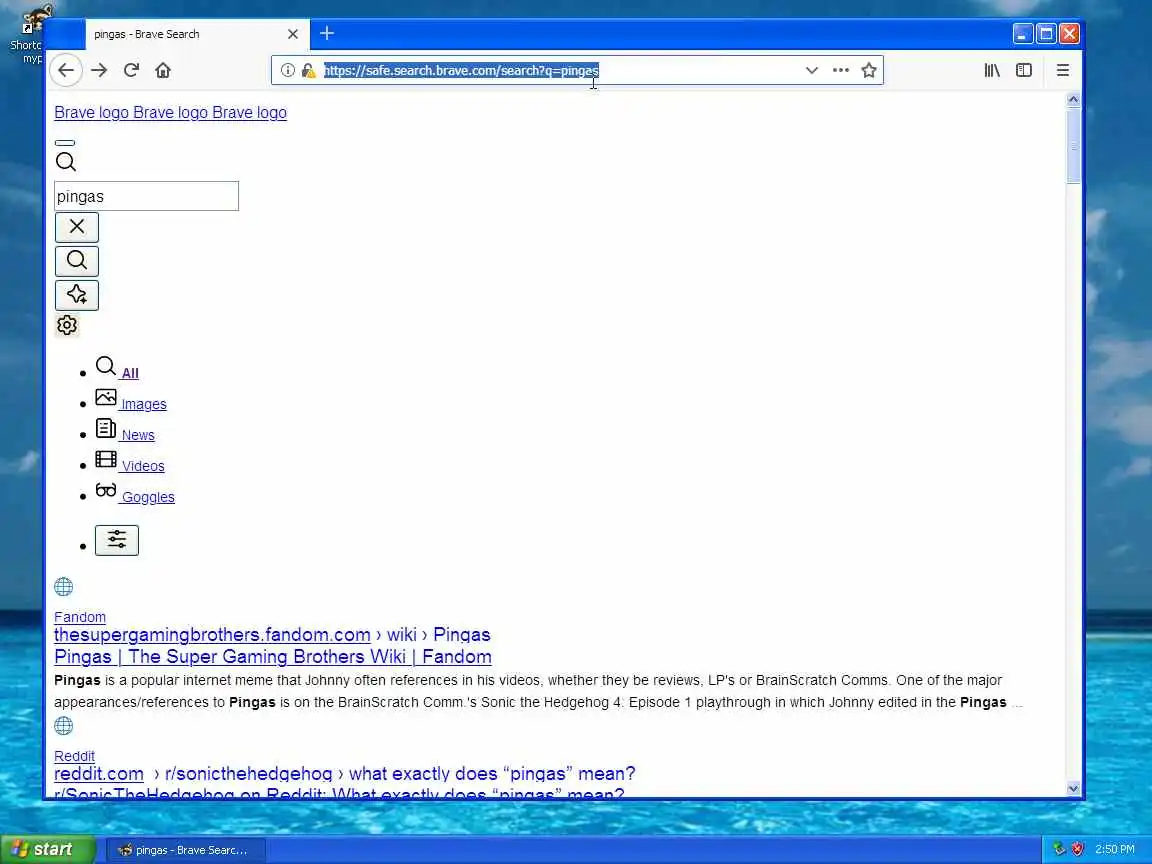Open reddit.com result URL link

99,774
